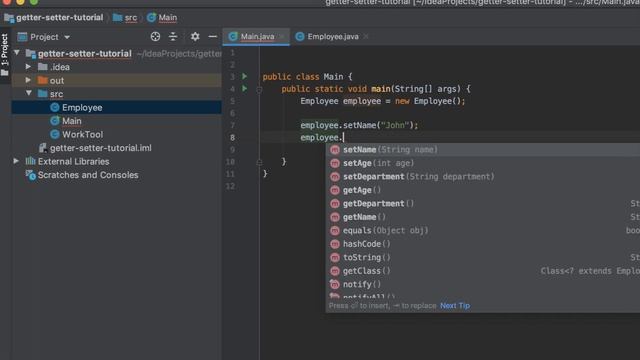Click External Libraries icon
This screenshot has height=360, width=640.
[x=30, y=161]
